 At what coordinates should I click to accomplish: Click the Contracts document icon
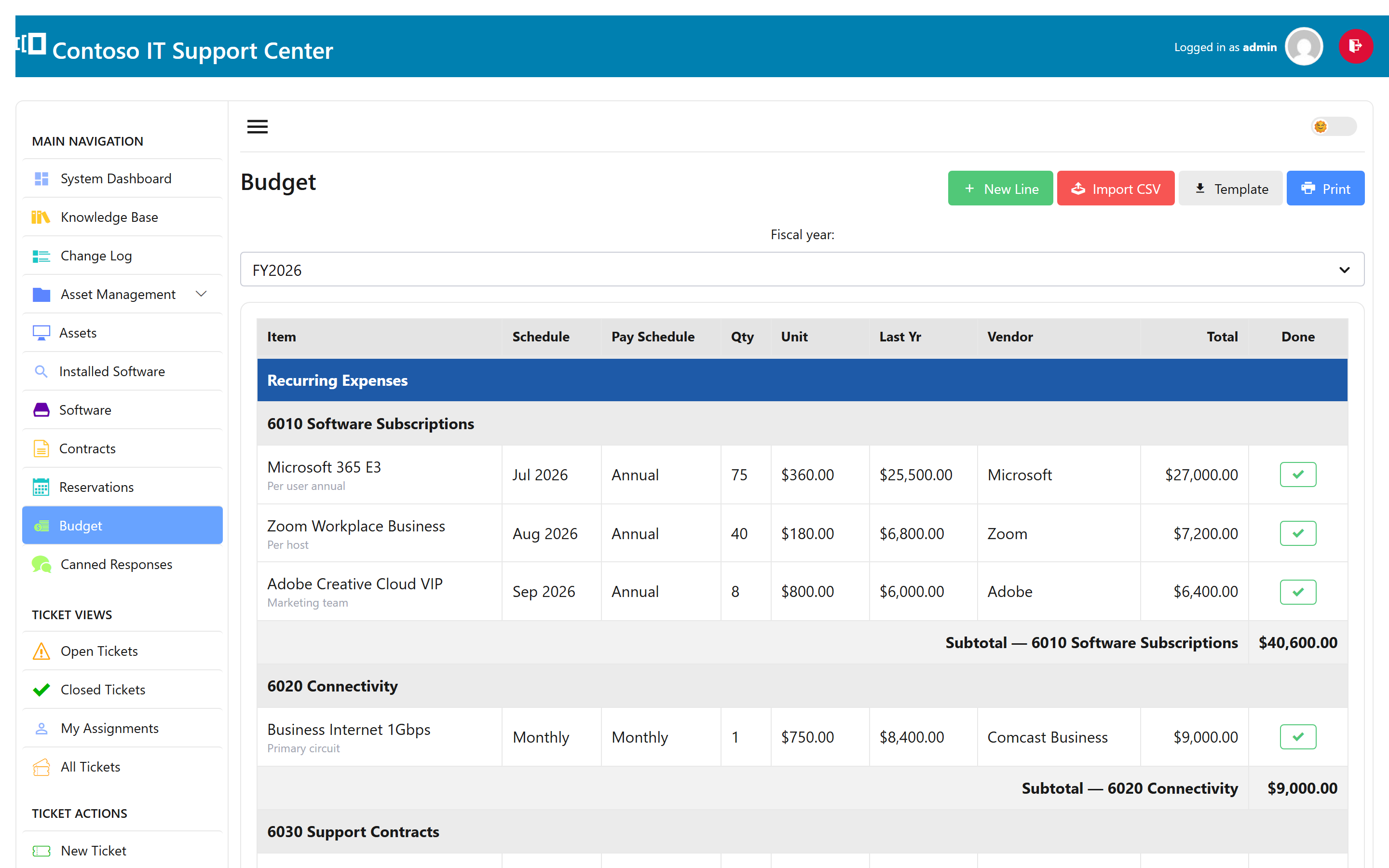[41, 448]
